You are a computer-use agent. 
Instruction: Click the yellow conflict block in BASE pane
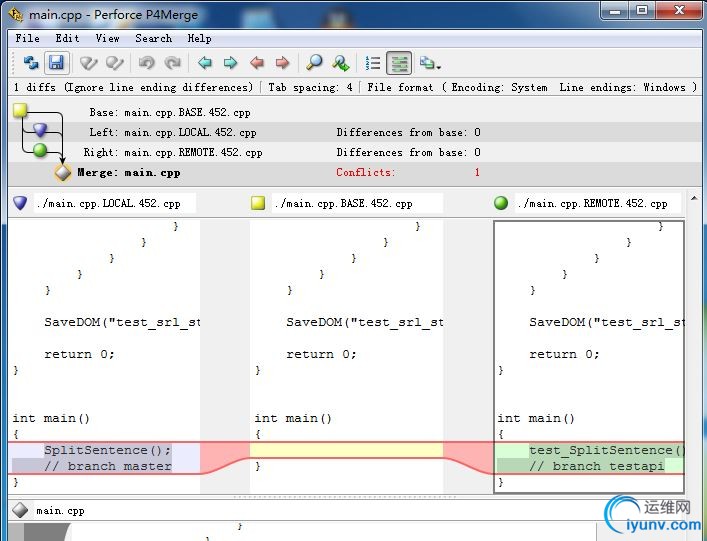pos(346,450)
